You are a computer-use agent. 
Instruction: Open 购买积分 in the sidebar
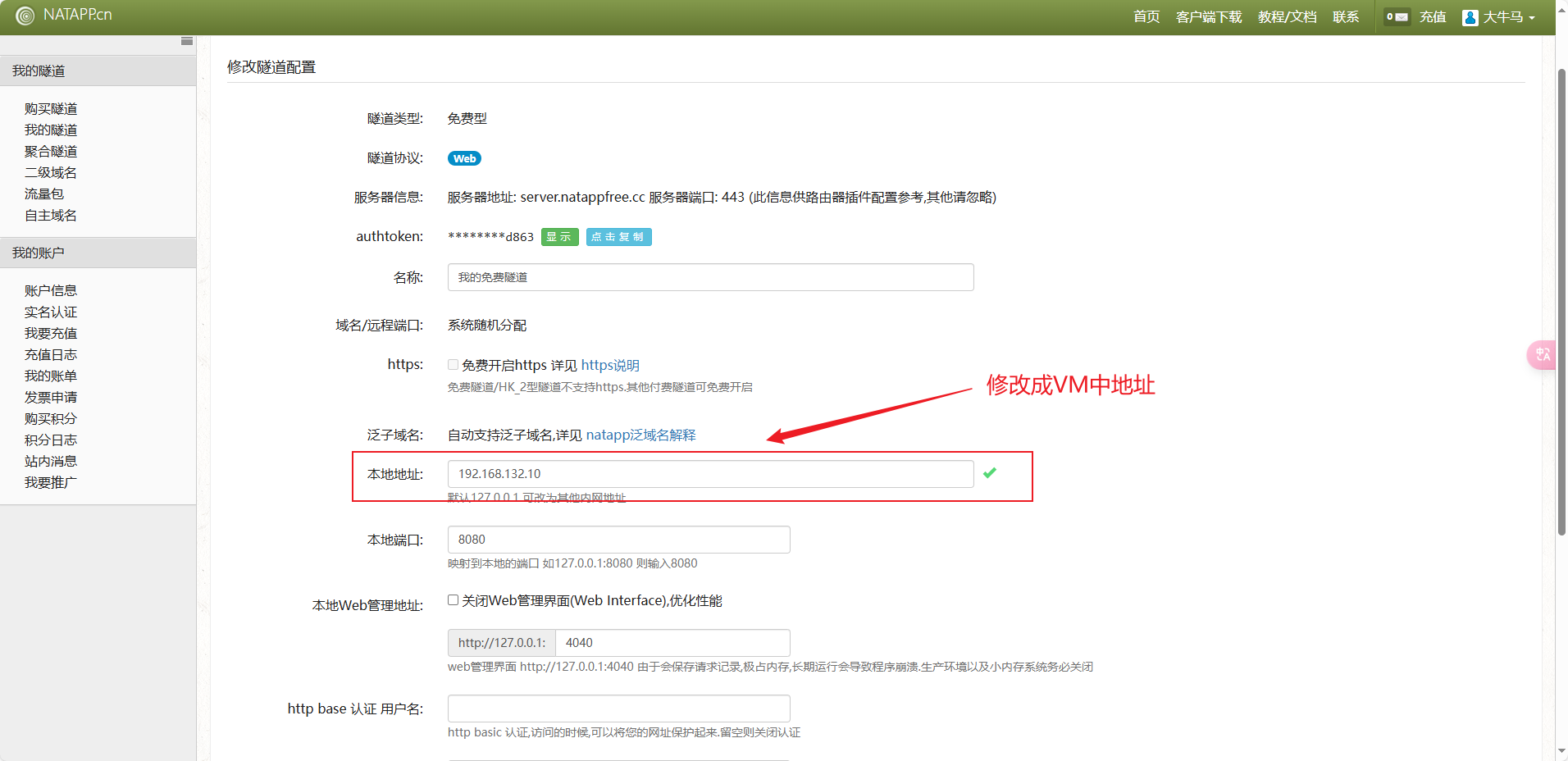51,419
